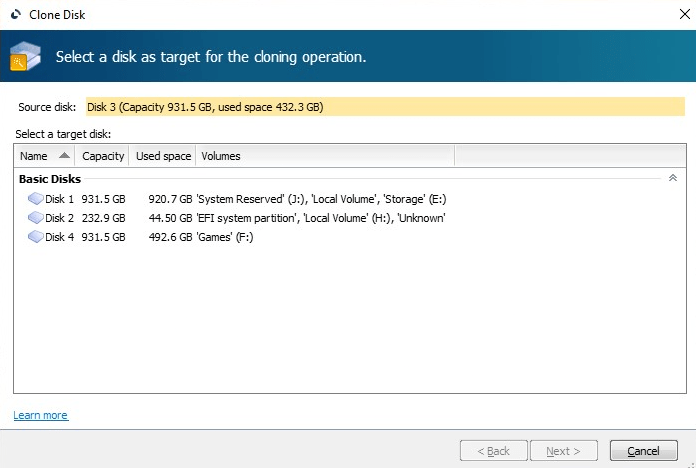Image resolution: width=696 pixels, height=468 pixels.
Task: Click volumes text starting 'EFI system partition'
Action: click(x=321, y=218)
